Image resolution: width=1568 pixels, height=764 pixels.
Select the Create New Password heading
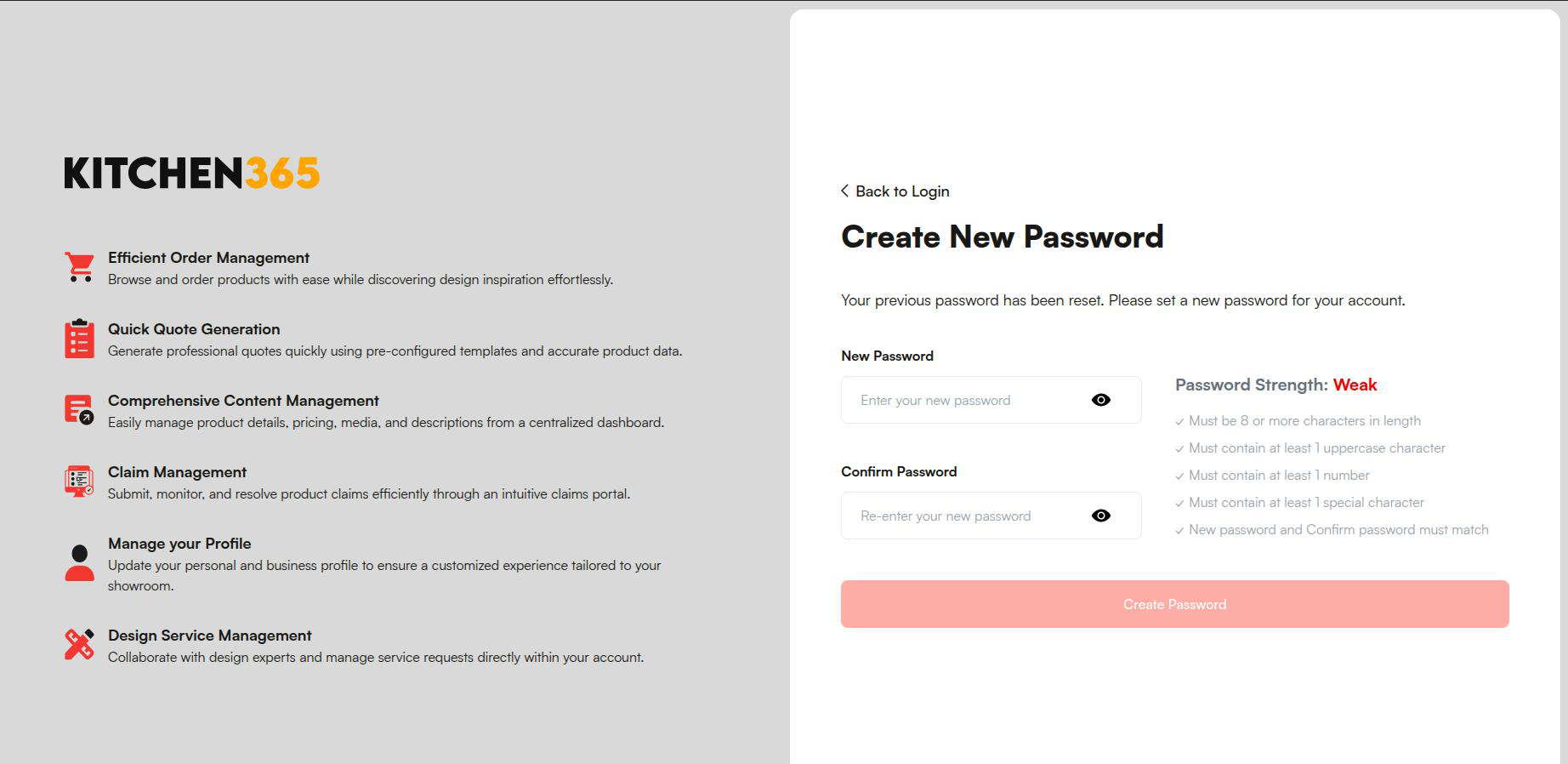[1002, 237]
